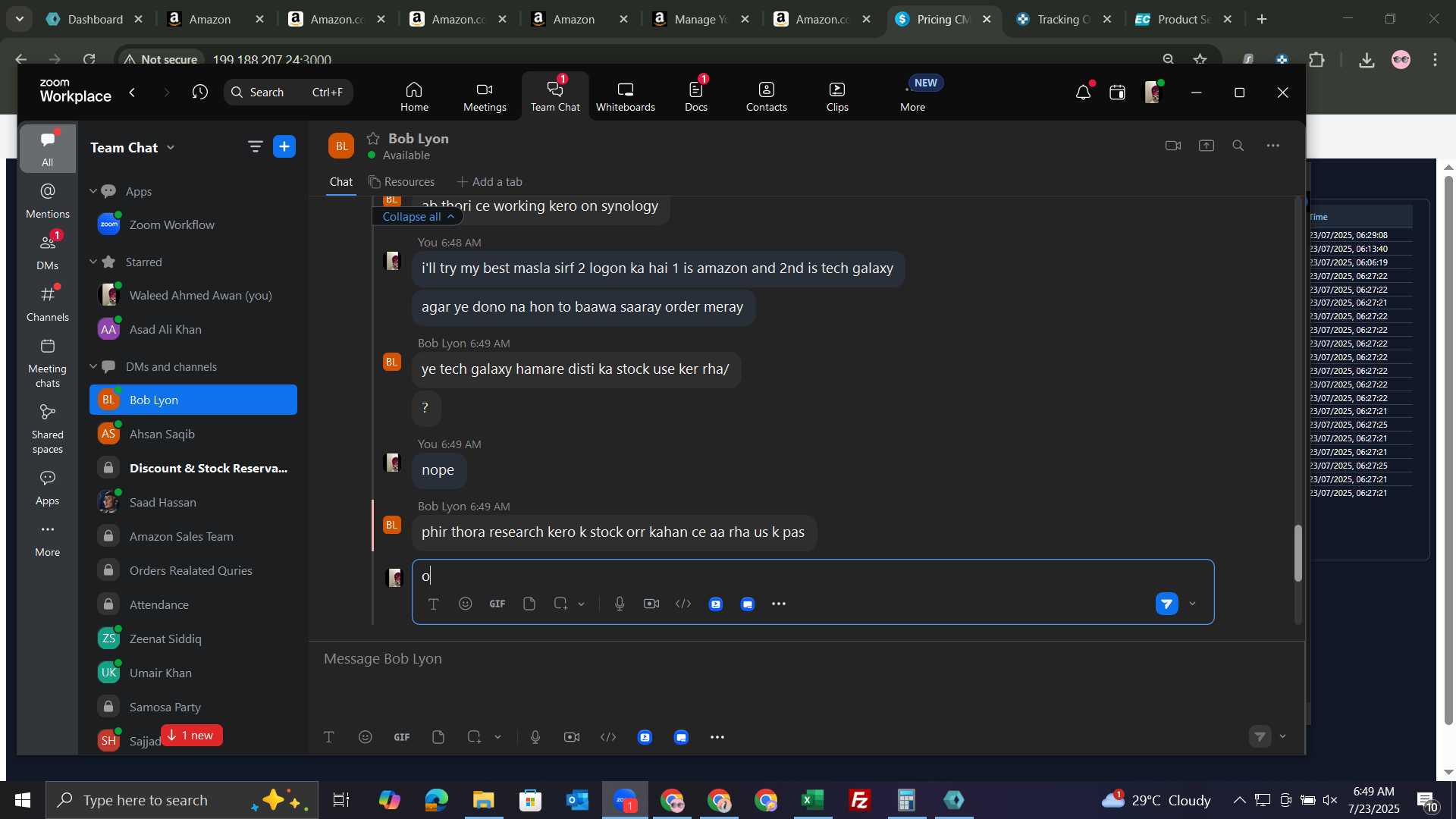This screenshot has width=1456, height=819.
Task: Open screenshot dropdown in main message toolbar
Action: 498,737
